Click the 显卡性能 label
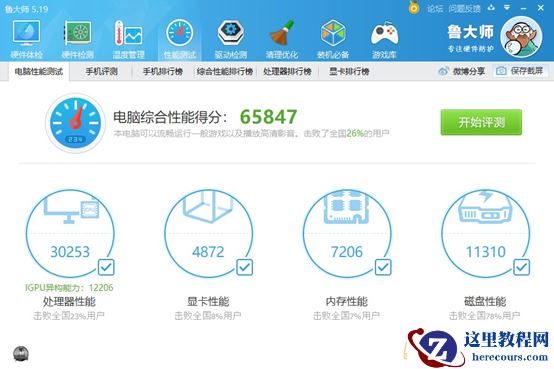Viewport: 554px width, 369px height. coord(208,301)
